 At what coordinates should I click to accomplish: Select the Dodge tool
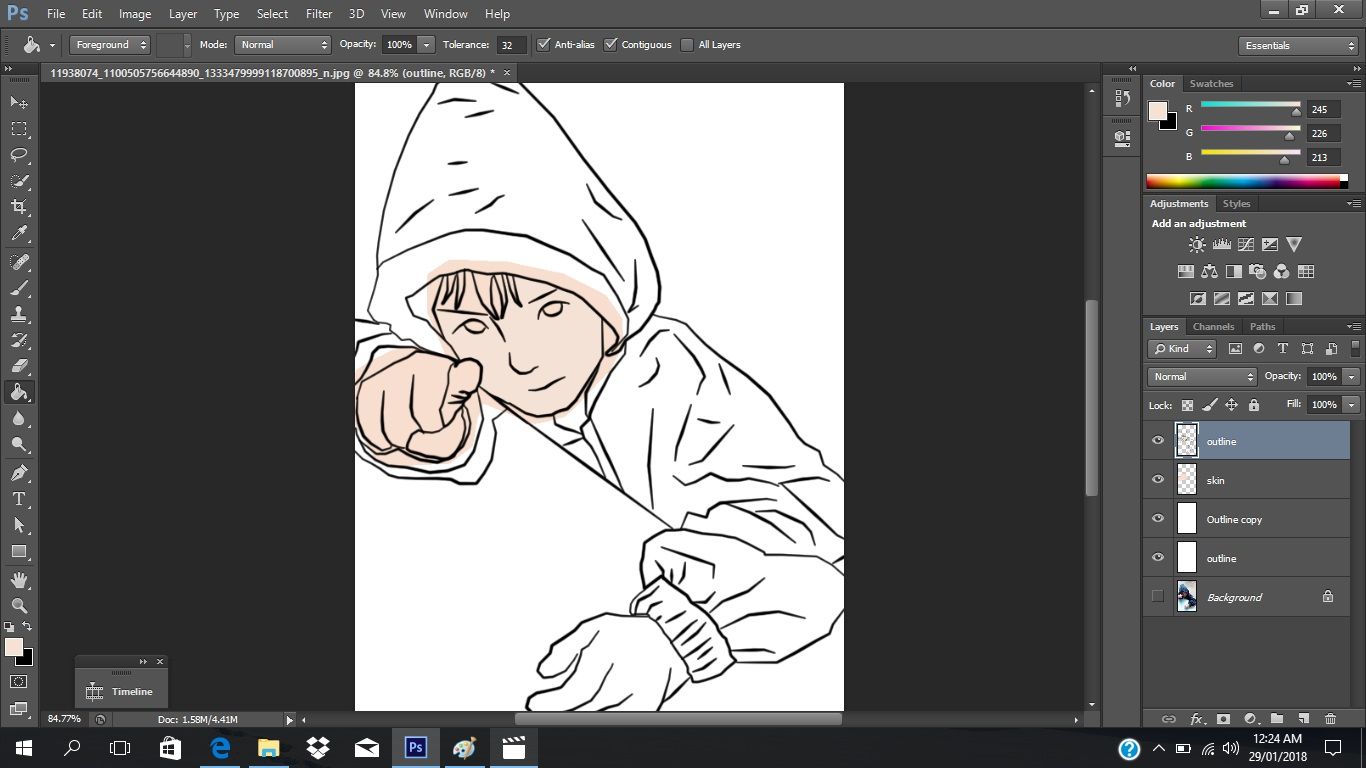coord(19,444)
